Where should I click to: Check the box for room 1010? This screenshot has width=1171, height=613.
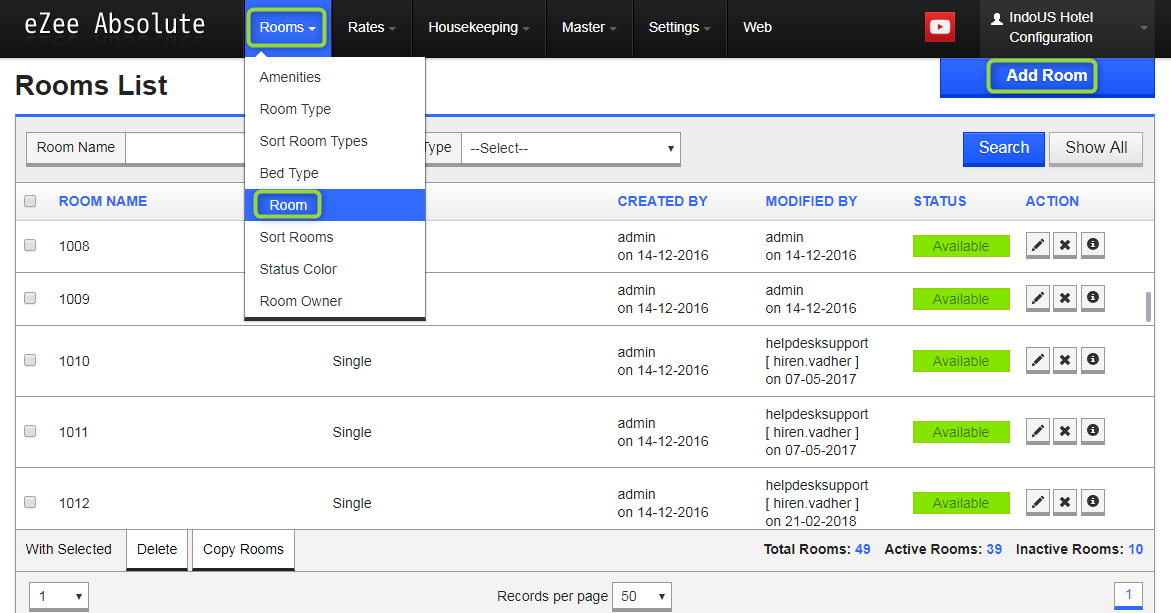(30, 360)
